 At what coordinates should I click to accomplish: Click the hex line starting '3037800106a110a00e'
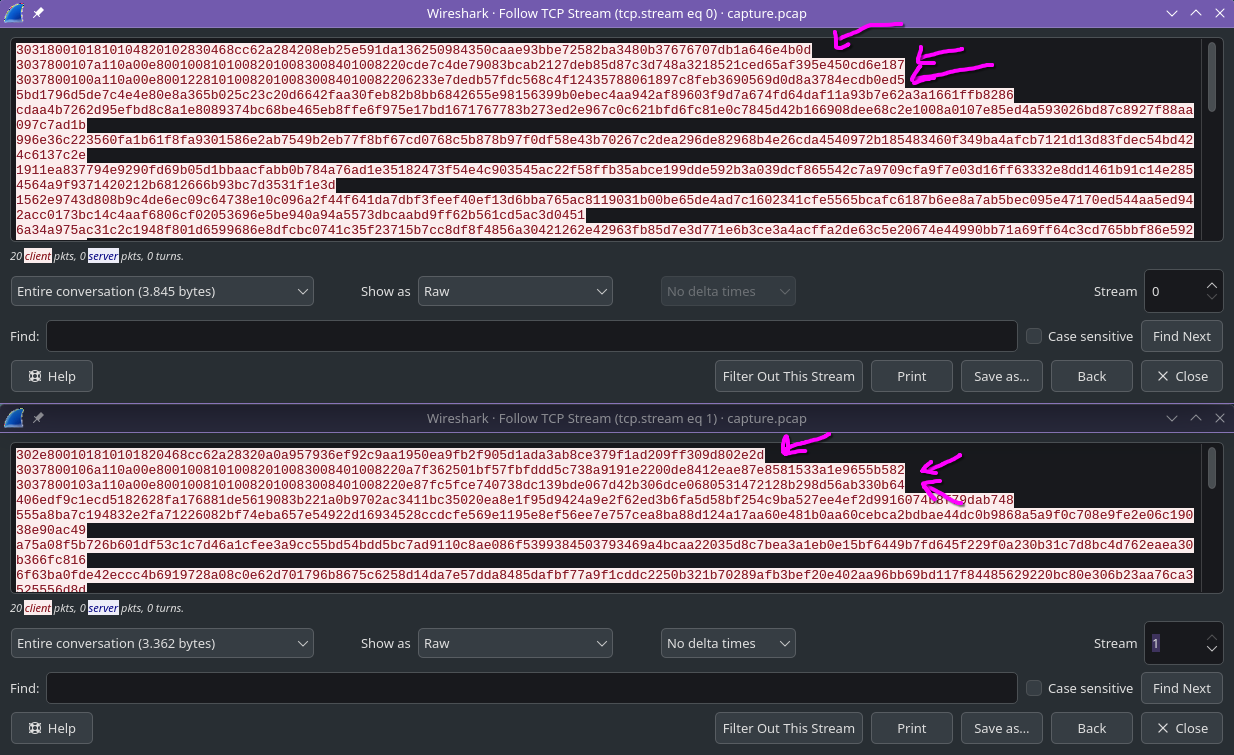[x=461, y=469]
